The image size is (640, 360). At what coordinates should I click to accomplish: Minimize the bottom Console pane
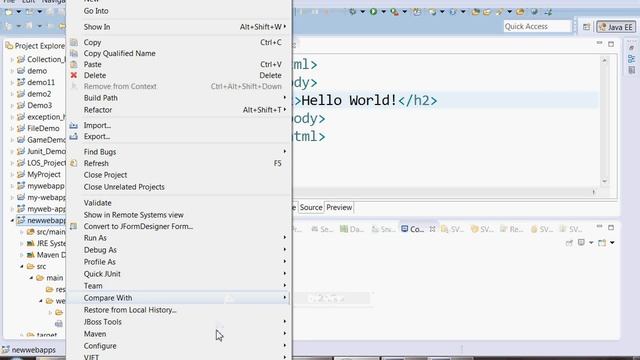click(599, 227)
